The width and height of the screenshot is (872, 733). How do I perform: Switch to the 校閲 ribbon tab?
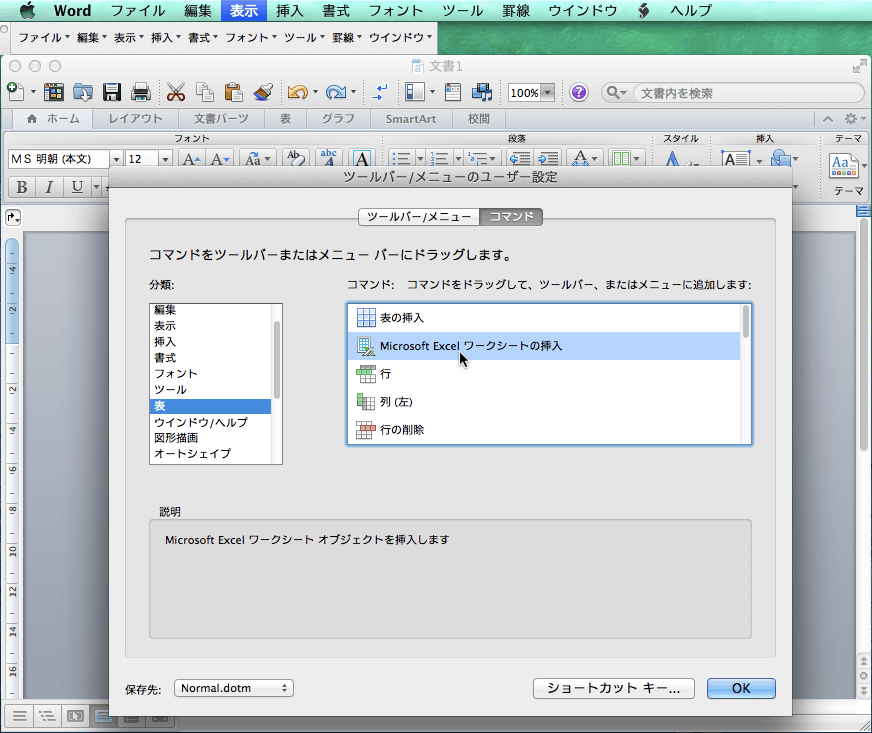(x=478, y=118)
